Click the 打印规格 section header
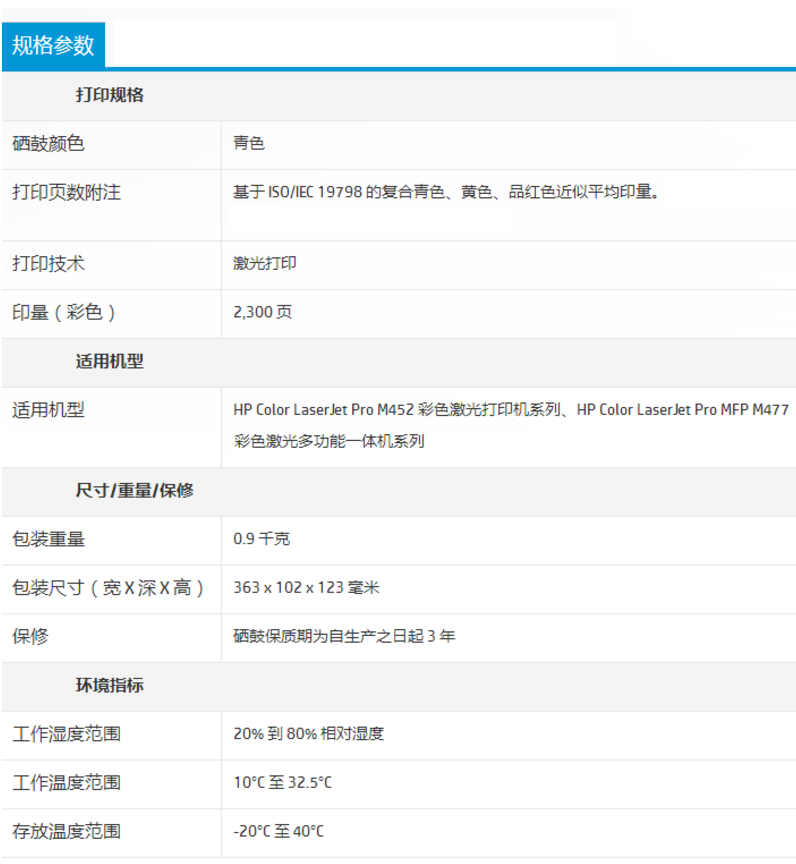This screenshot has width=796, height=864. tap(110, 95)
